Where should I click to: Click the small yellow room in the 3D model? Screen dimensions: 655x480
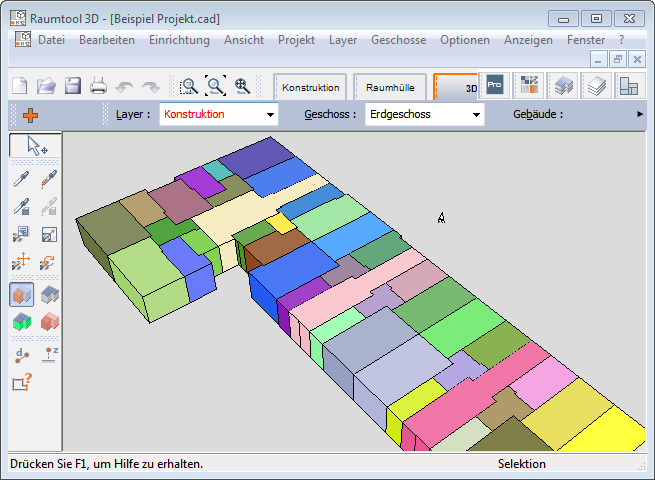(x=282, y=223)
